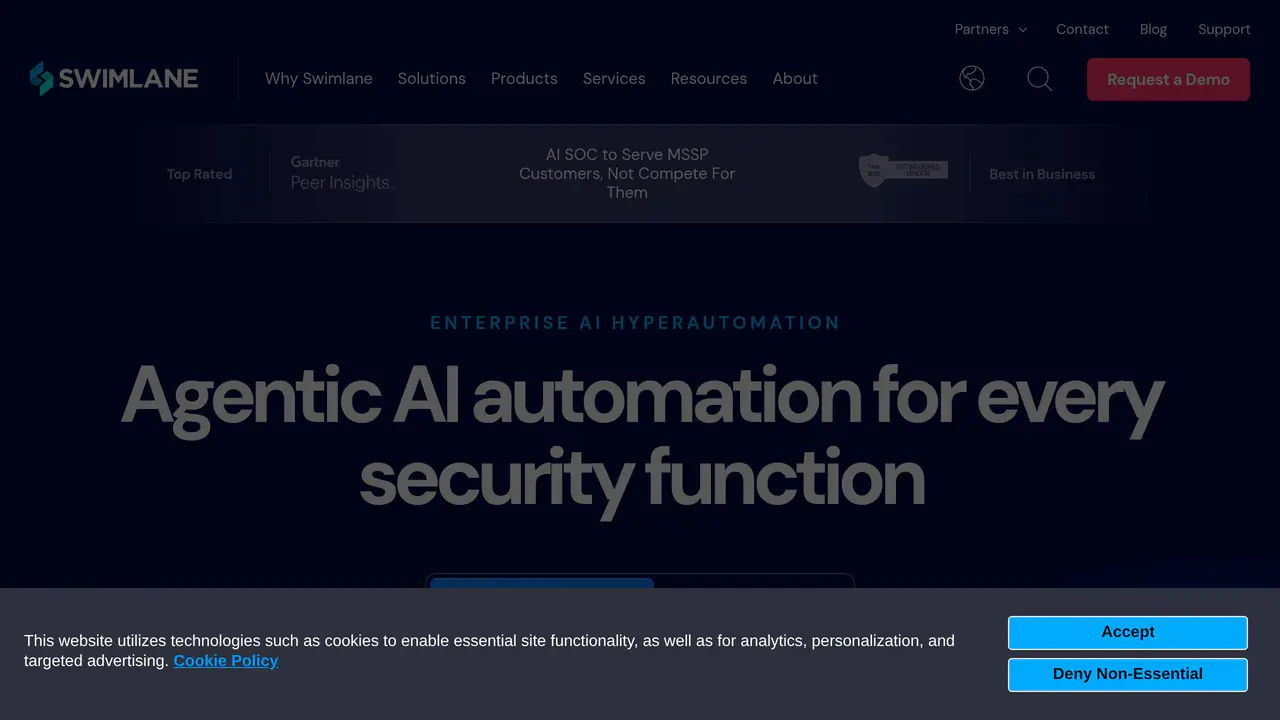The height and width of the screenshot is (720, 1280).
Task: Open the About menu
Action: [x=795, y=78]
